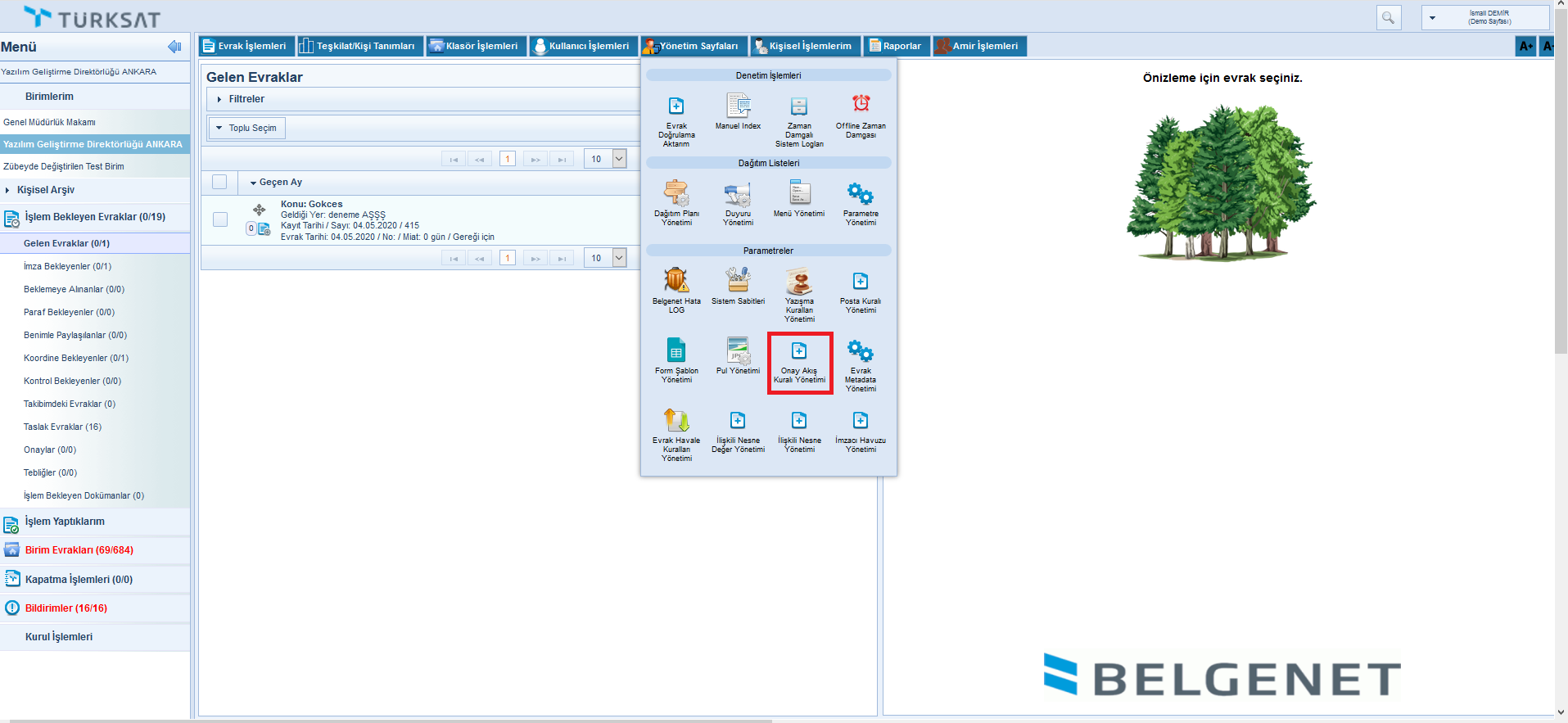Open Birim Evrakları (69/684) section
Screen dimensions: 1568x723
pos(79,550)
